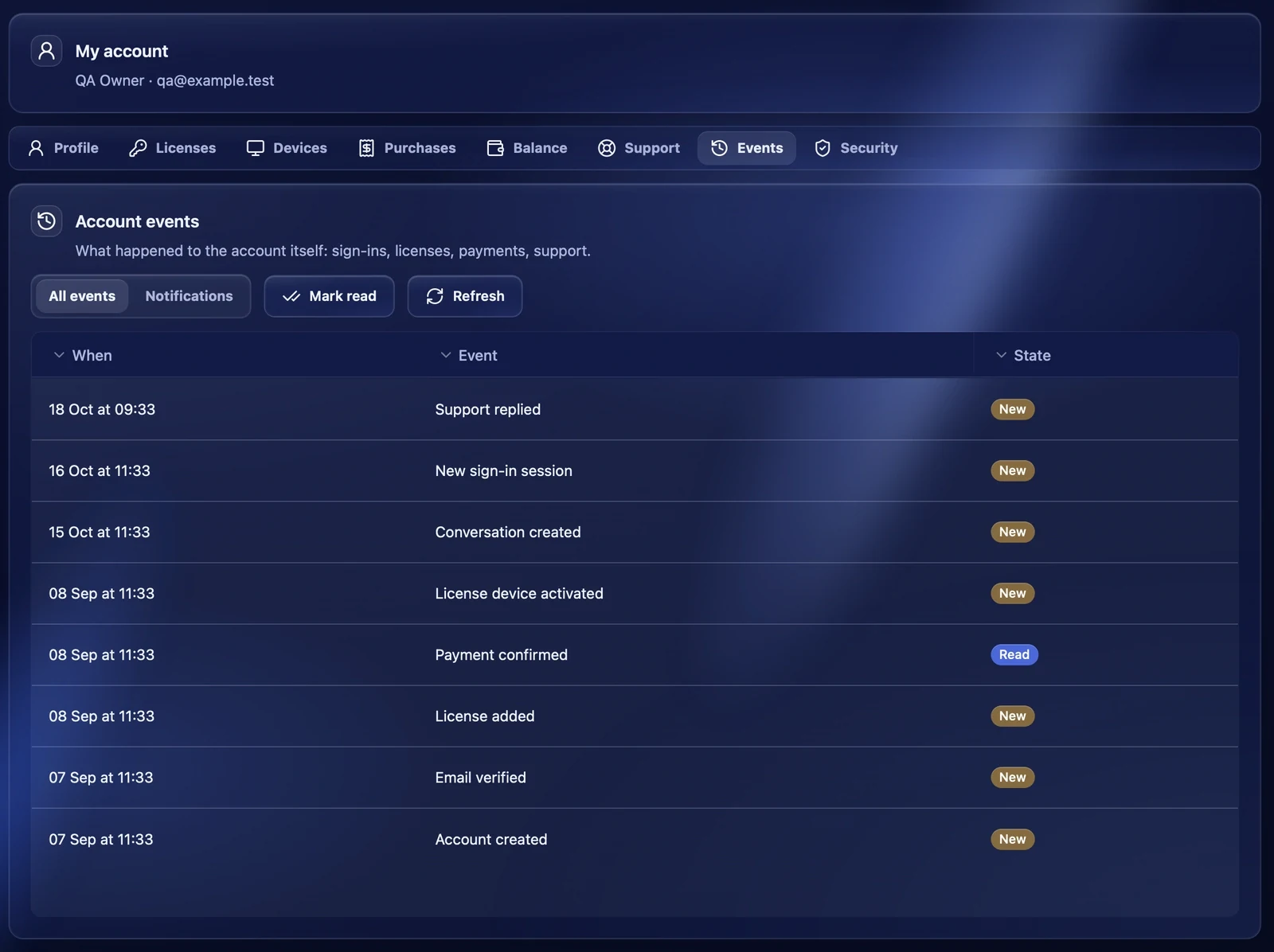The image size is (1274, 952).
Task: Open the Profile tab
Action: [64, 148]
